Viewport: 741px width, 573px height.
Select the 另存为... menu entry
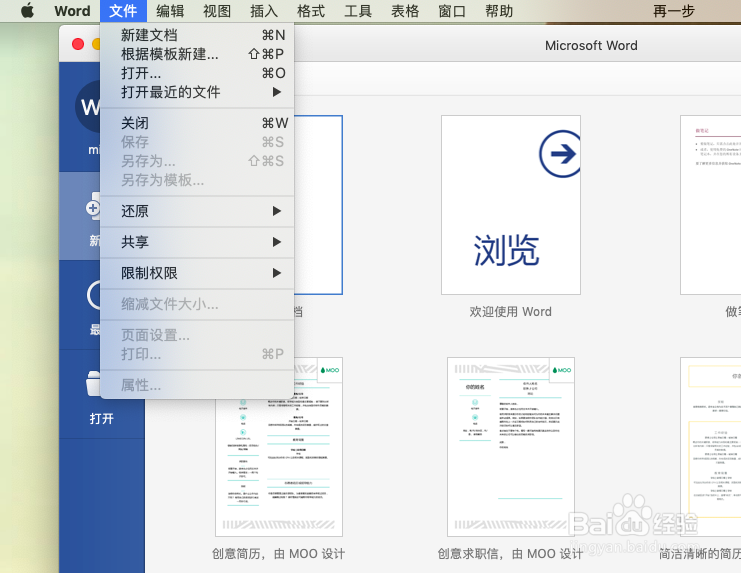click(x=197, y=161)
